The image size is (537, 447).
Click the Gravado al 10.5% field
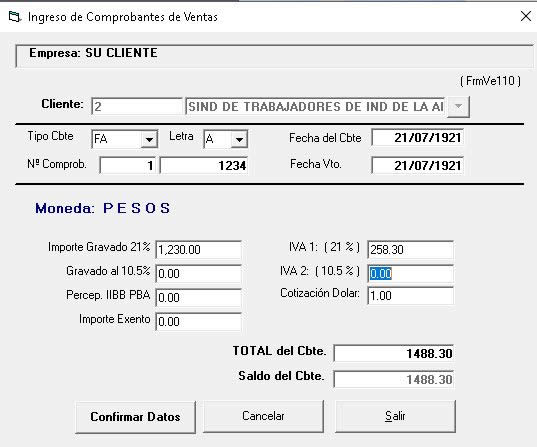(x=198, y=274)
